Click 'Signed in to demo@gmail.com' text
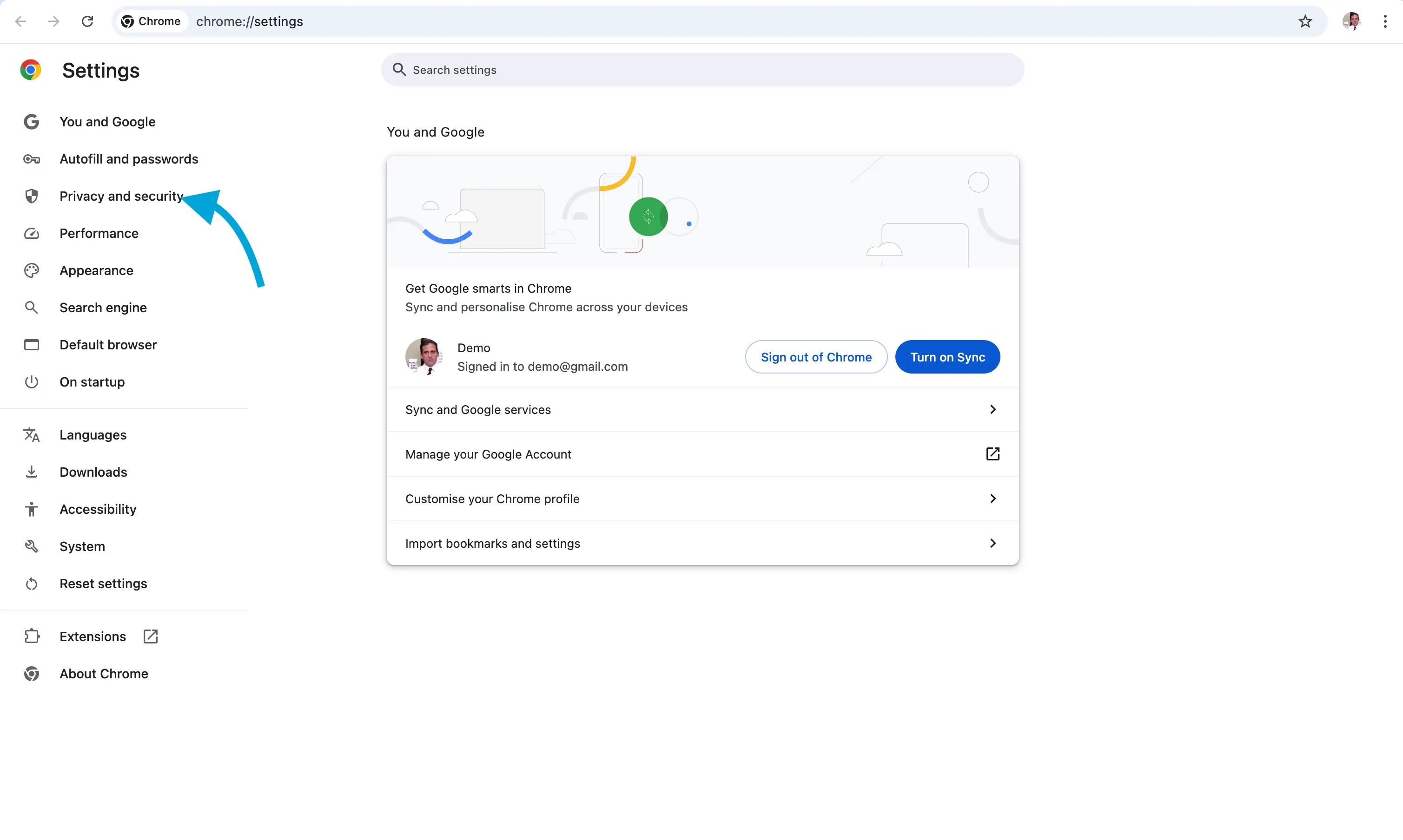The width and height of the screenshot is (1403, 840). coord(543,367)
